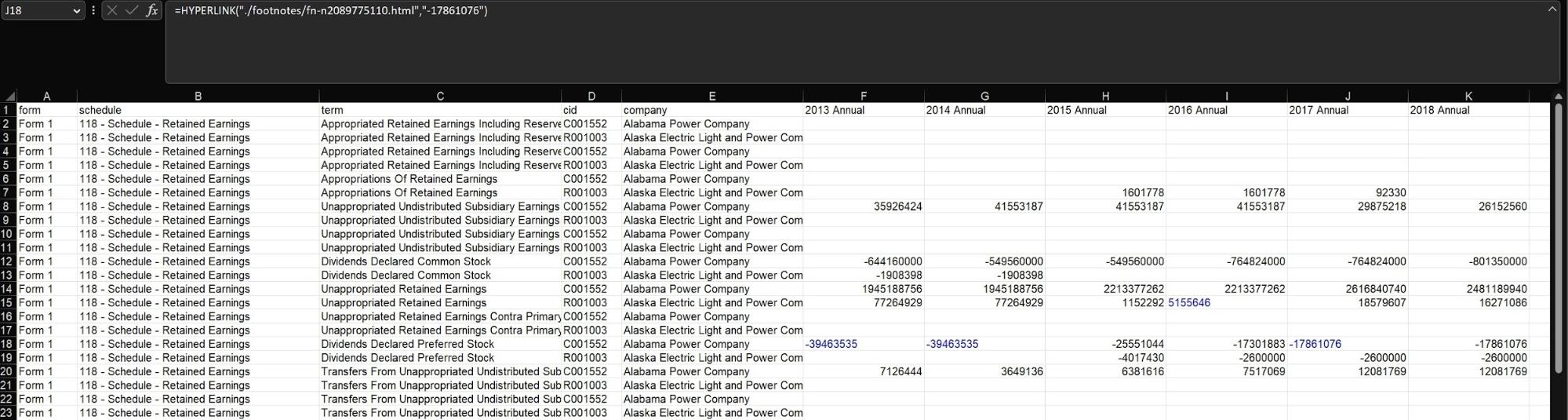Select cell with value 35926424
The width and height of the screenshot is (1568, 420).
pyautogui.click(x=864, y=206)
